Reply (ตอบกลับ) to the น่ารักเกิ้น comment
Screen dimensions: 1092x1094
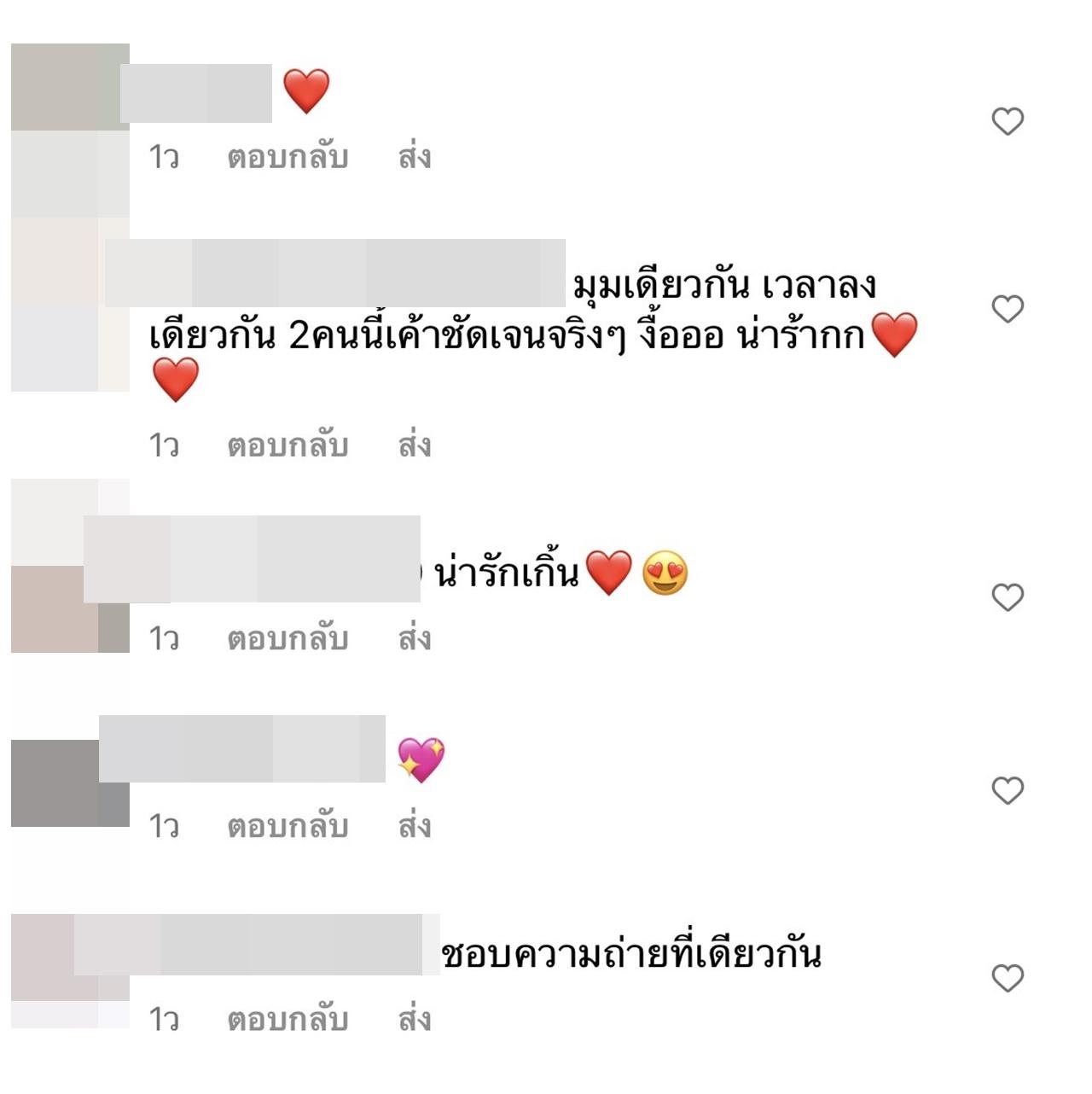click(x=288, y=638)
